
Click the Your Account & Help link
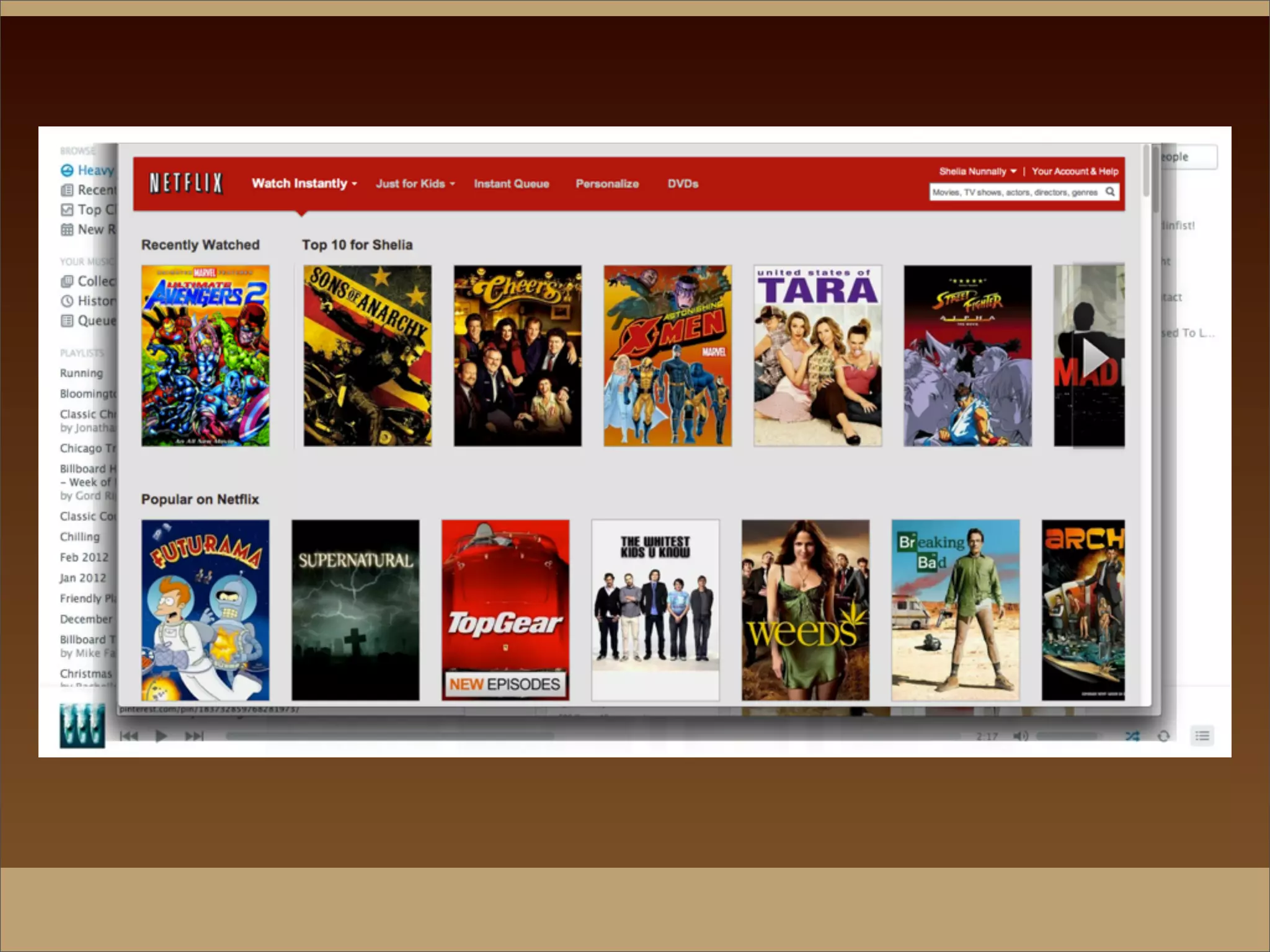coord(1075,171)
